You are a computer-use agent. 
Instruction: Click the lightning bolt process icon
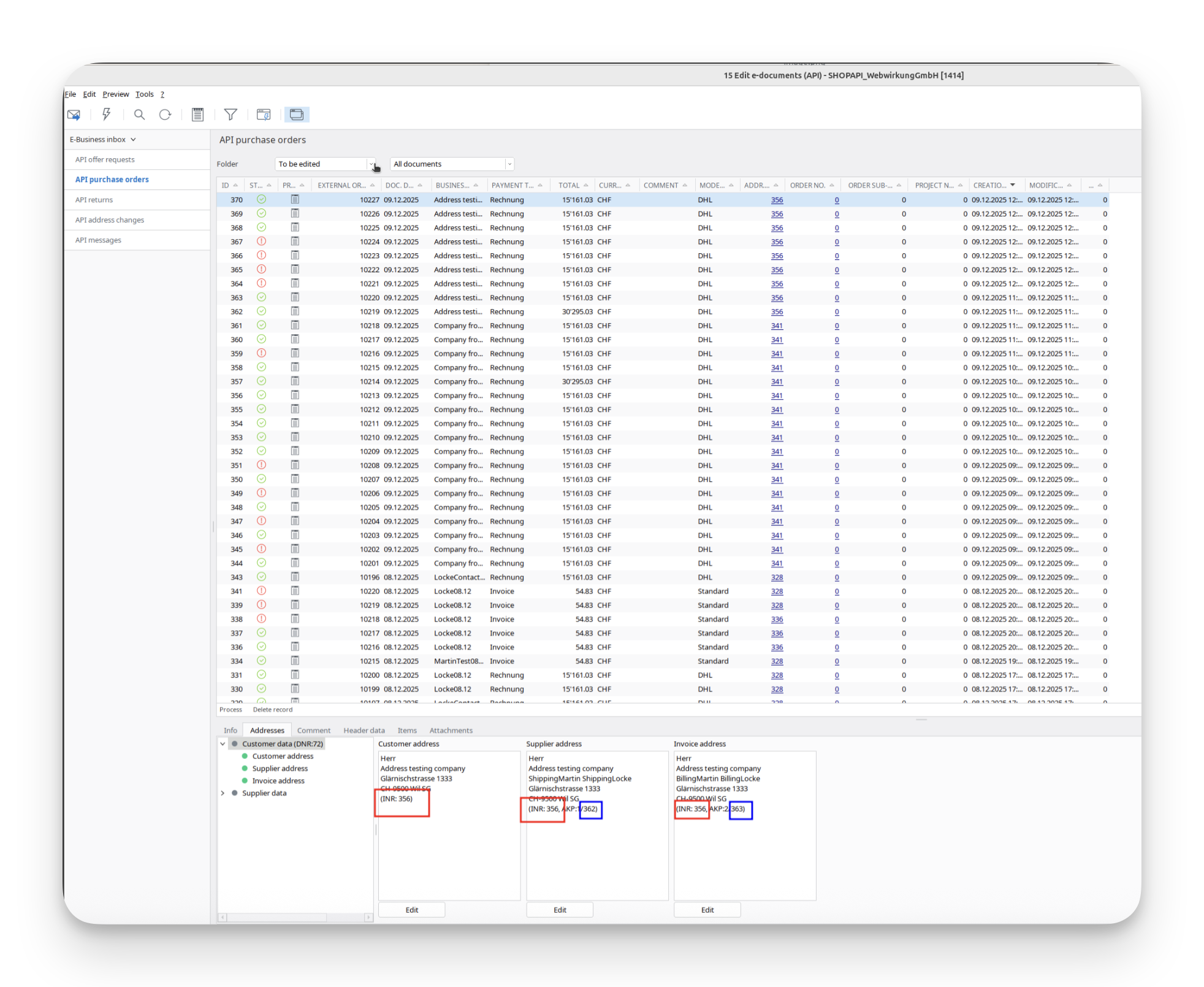tap(106, 115)
